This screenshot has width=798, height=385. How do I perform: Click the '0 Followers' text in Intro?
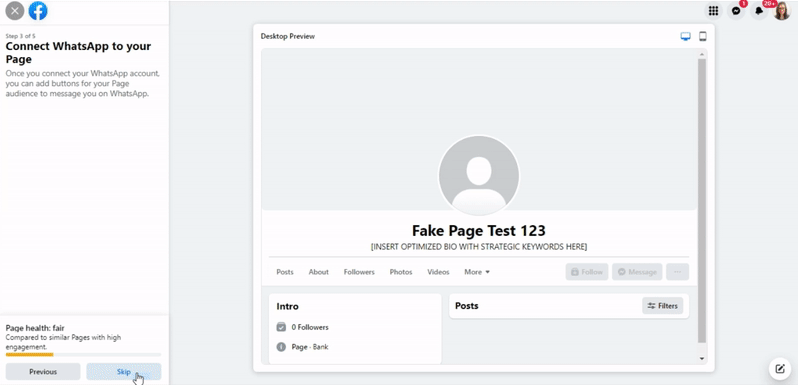click(310, 327)
